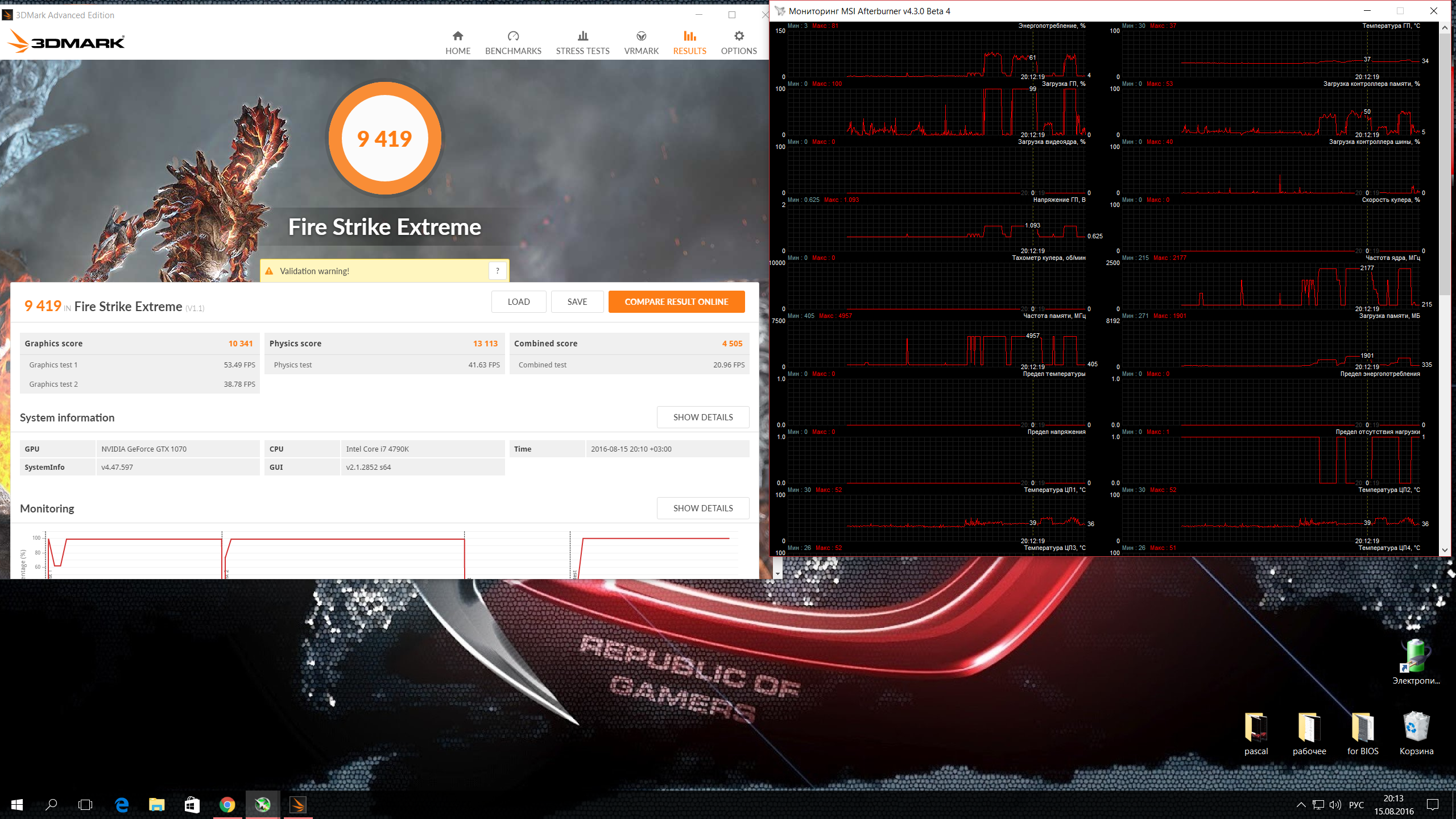This screenshot has height=819, width=1456.
Task: Click Afterburner monitoring scrollbar down arrow
Action: (x=1445, y=550)
